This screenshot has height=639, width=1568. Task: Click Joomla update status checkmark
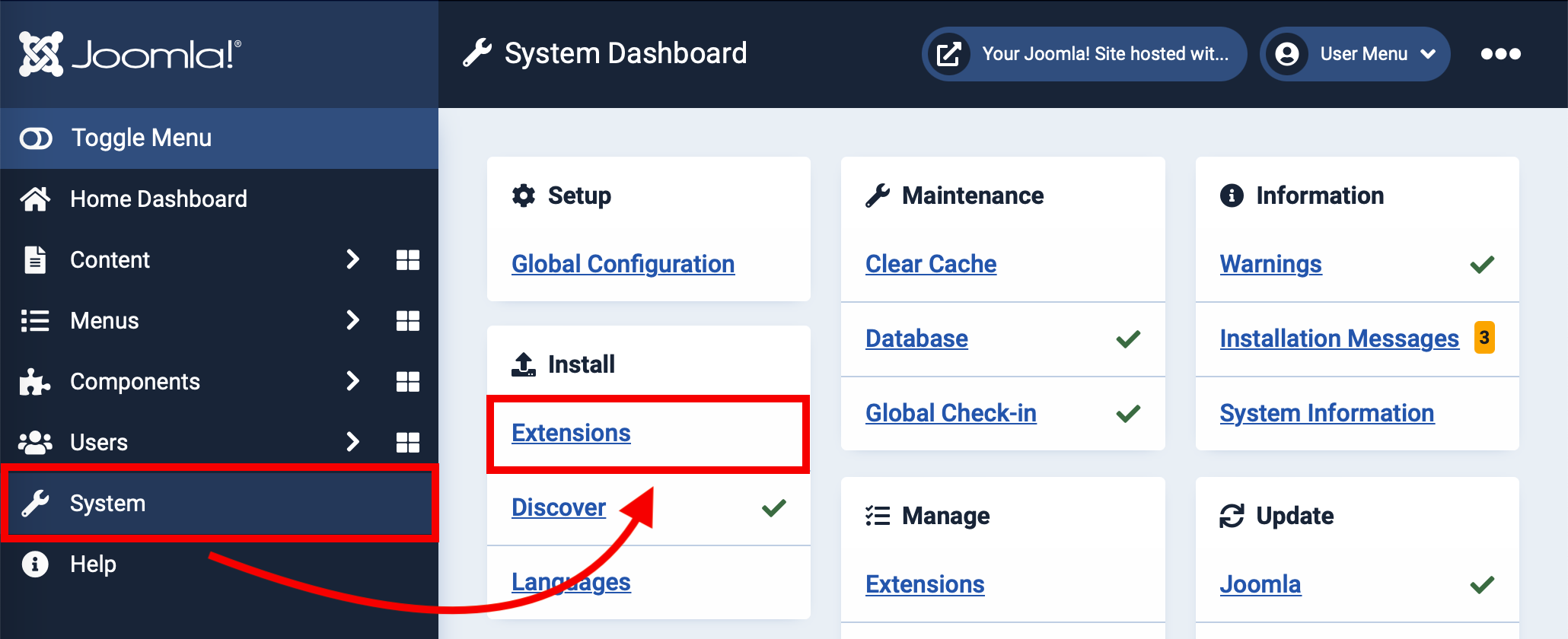1482,584
